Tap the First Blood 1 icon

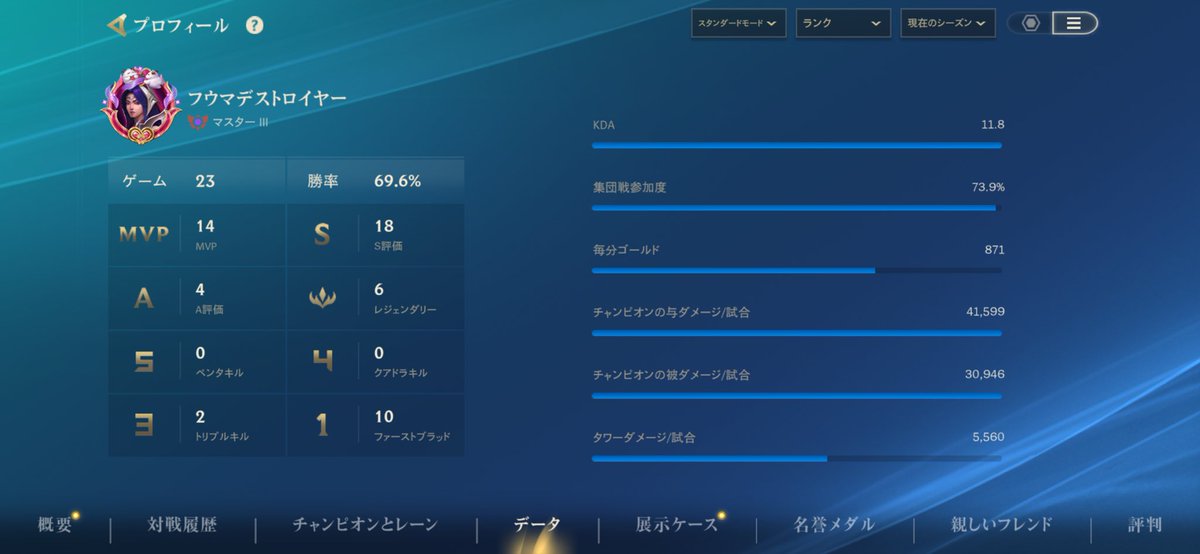click(x=322, y=425)
